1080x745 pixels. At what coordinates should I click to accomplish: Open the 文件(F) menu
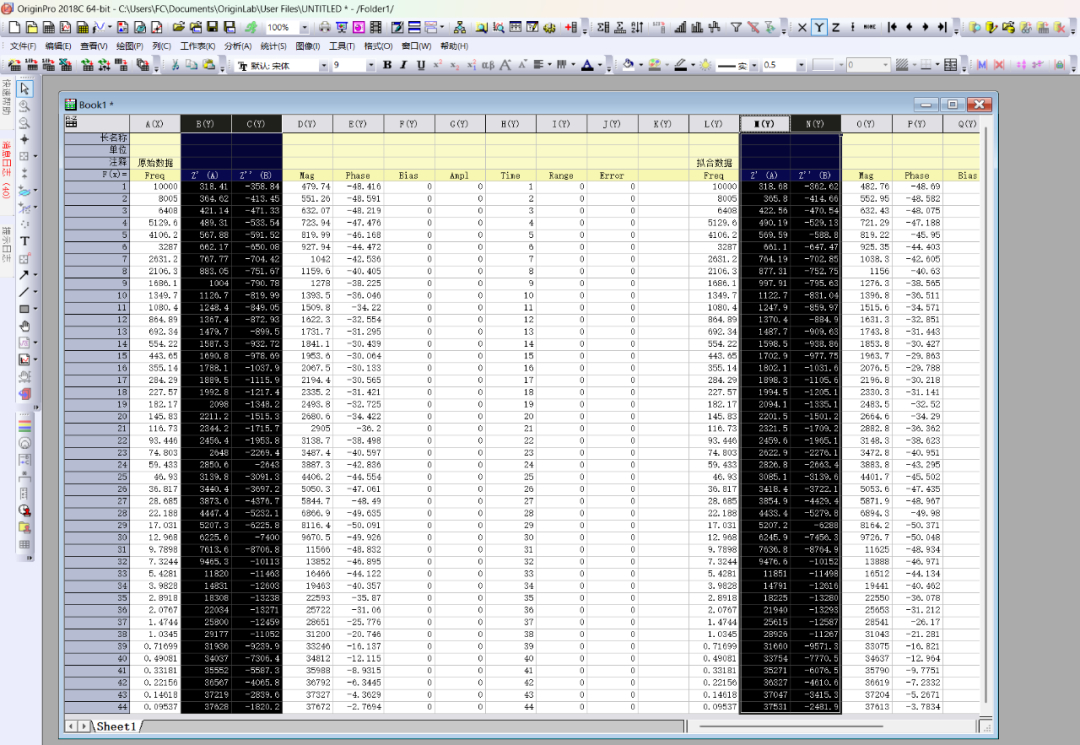pos(23,46)
